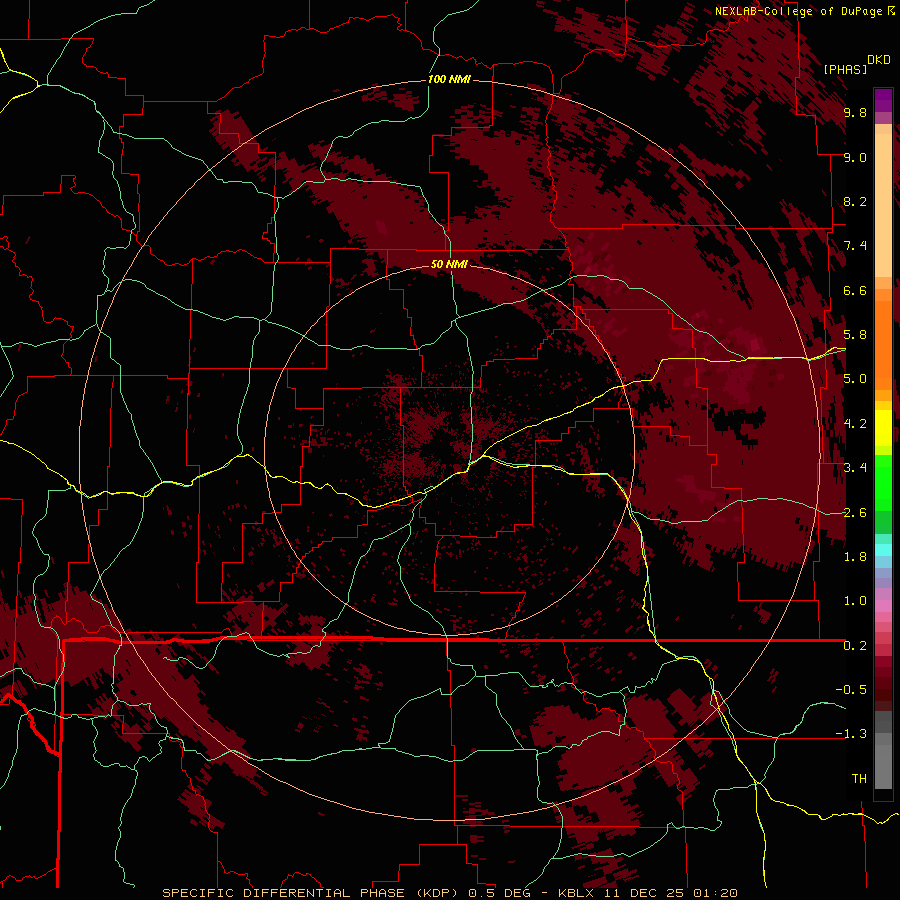900x900 pixels.
Task: Click the -1.3 value on color scale
Action: [x=851, y=734]
